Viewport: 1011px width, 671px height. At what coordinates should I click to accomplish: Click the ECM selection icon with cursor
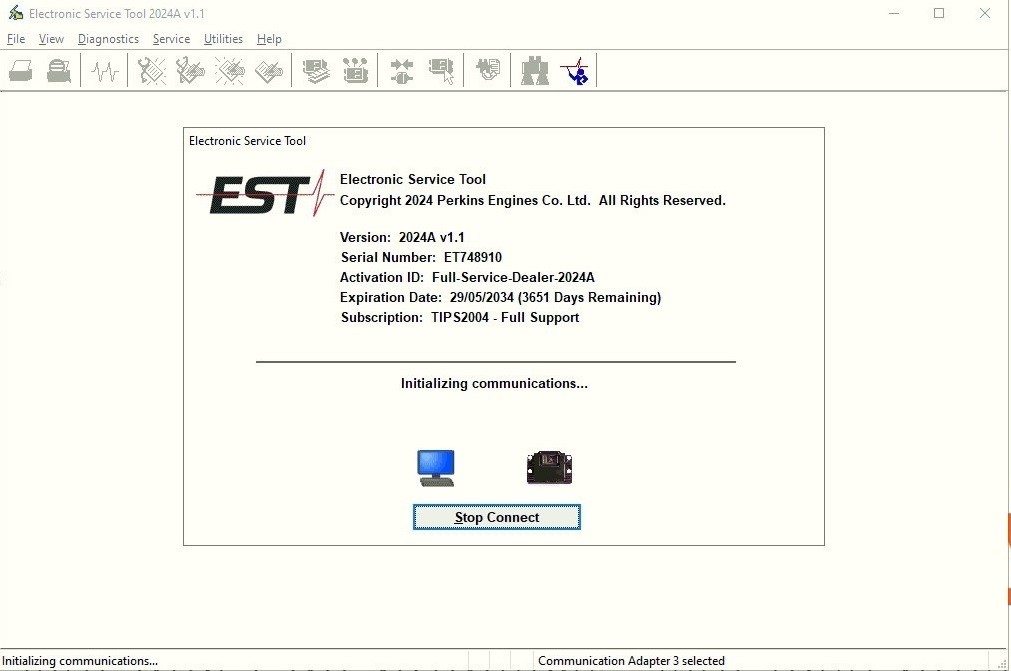pyautogui.click(x=442, y=70)
